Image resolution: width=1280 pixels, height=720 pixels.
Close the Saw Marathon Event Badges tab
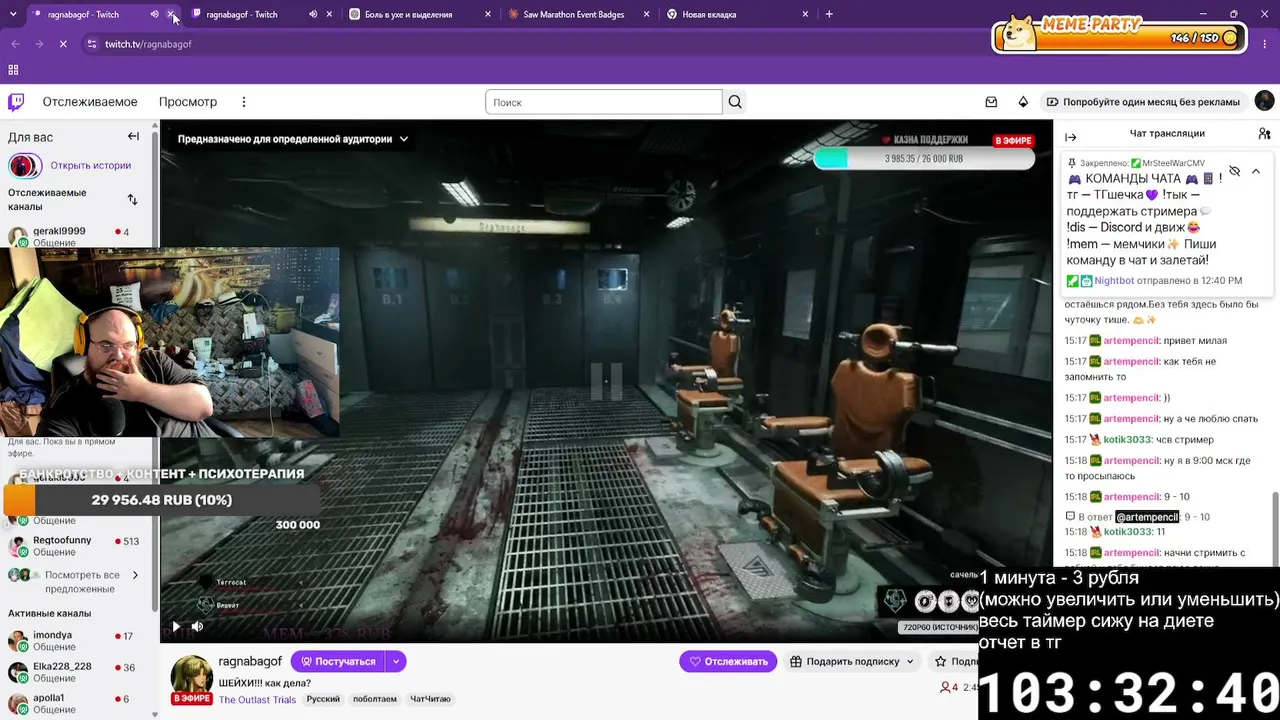coord(646,14)
